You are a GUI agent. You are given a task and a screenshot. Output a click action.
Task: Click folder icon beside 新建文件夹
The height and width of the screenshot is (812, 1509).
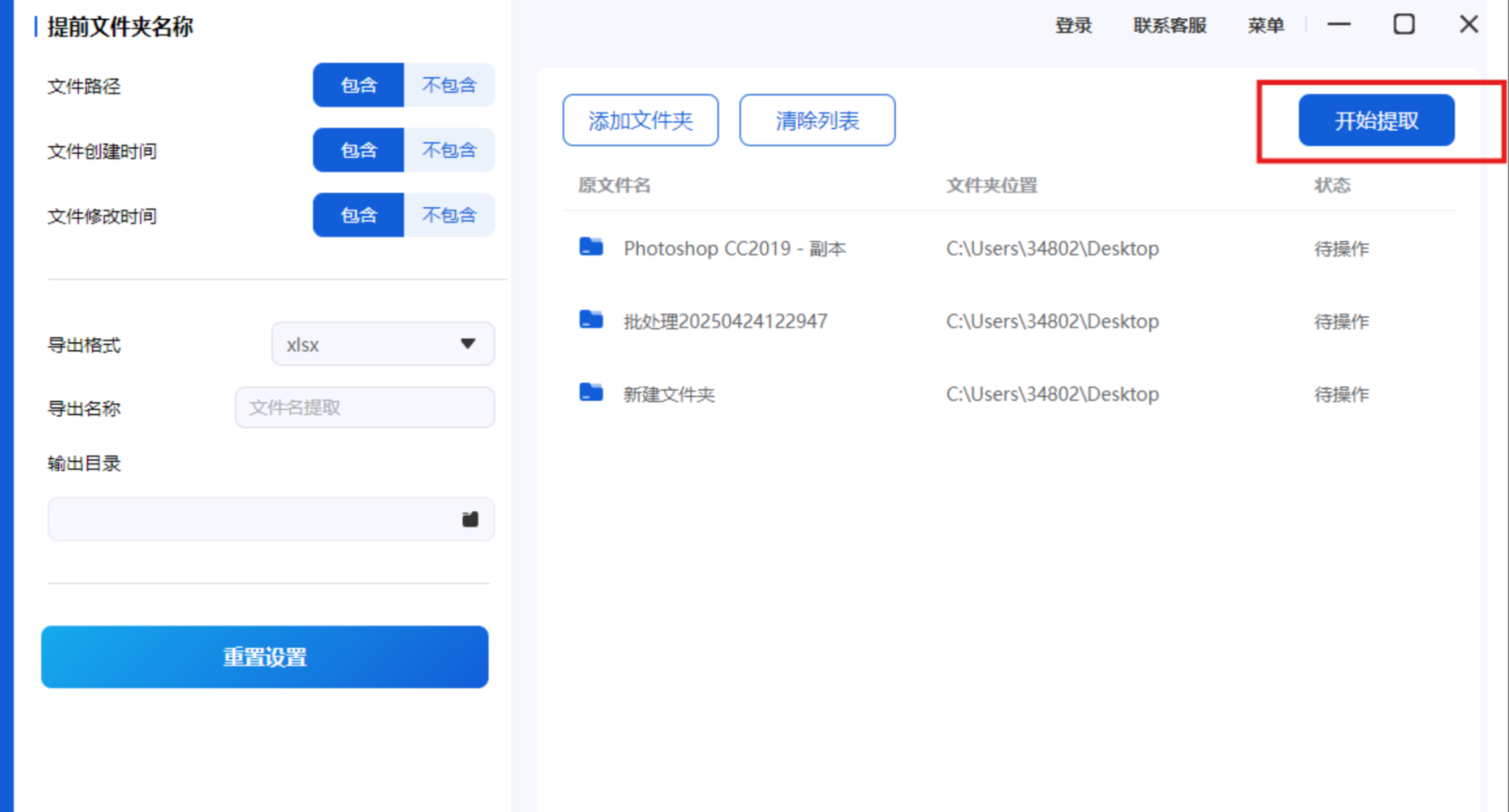[591, 392]
